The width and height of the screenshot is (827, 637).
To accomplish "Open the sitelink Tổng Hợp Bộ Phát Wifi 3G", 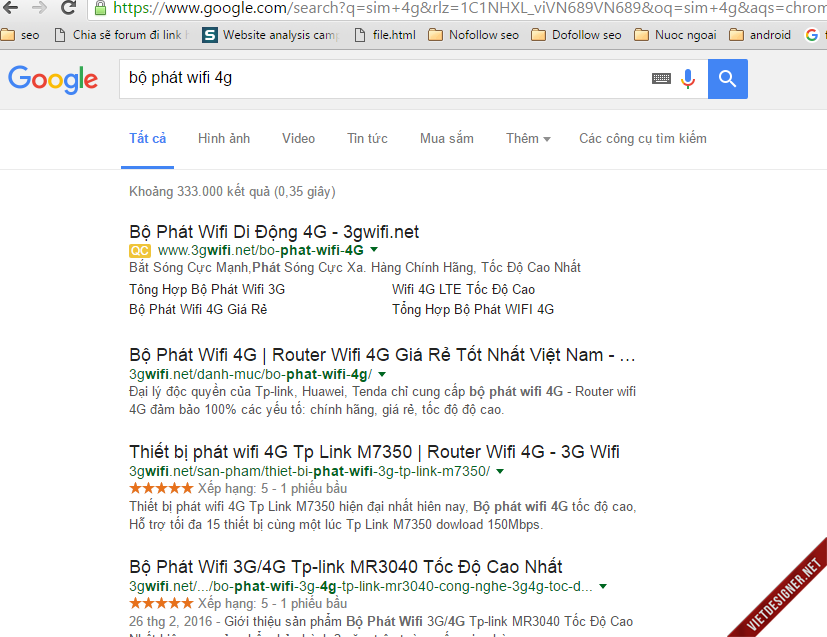I will [x=207, y=289].
